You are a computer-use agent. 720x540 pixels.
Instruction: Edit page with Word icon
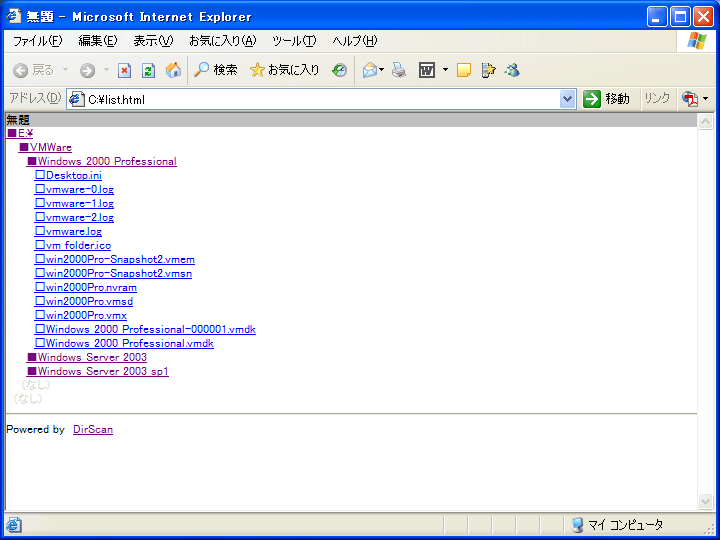coord(427,70)
